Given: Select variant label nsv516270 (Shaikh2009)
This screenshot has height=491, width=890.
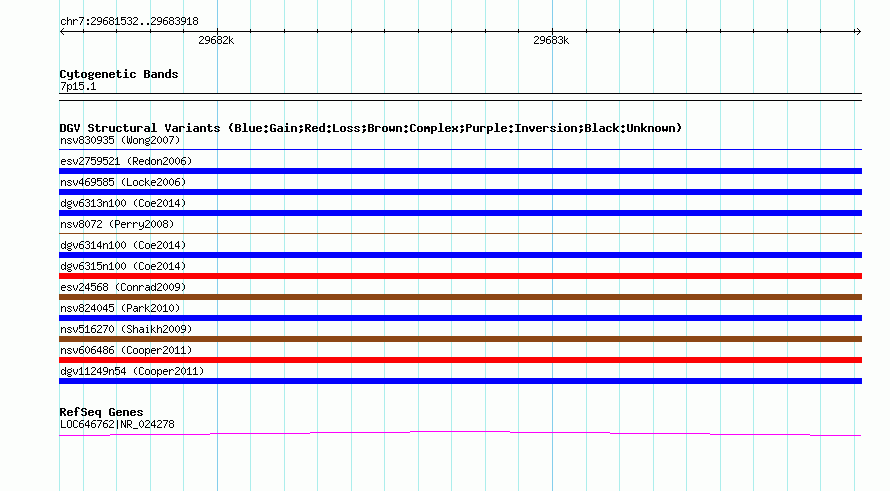Looking at the screenshot, I should pos(126,329).
